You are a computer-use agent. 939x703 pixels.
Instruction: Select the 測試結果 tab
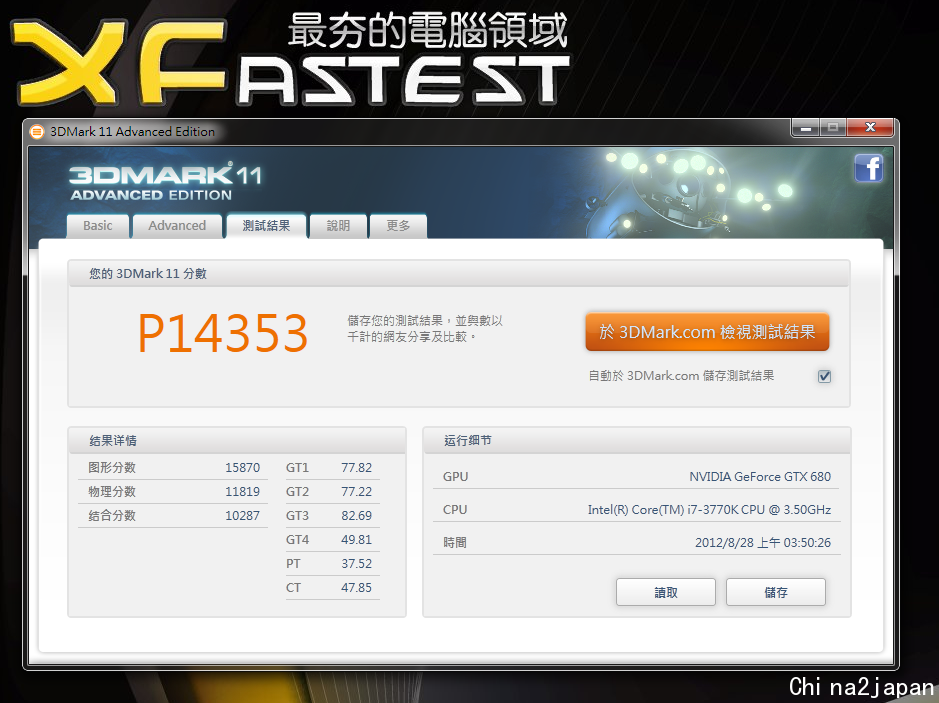click(266, 225)
